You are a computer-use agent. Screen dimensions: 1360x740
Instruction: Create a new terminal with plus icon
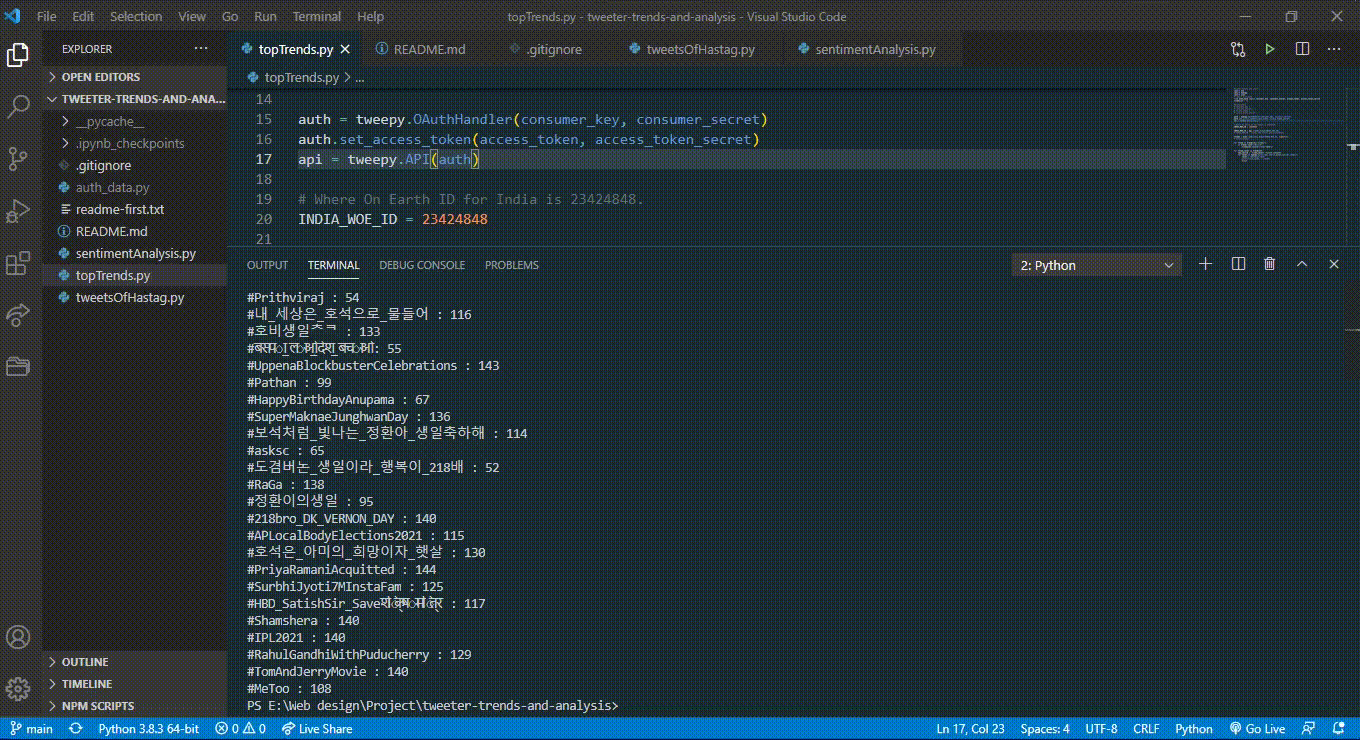(1206, 264)
